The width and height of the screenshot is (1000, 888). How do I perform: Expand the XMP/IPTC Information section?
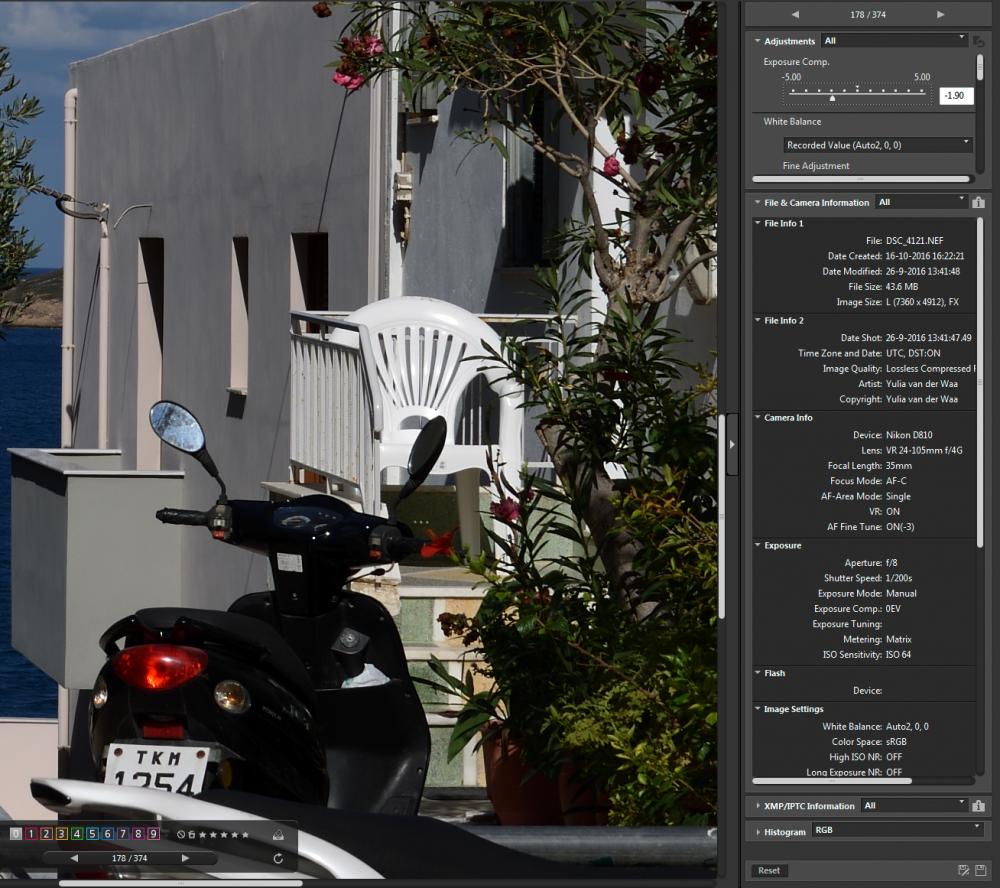point(758,806)
